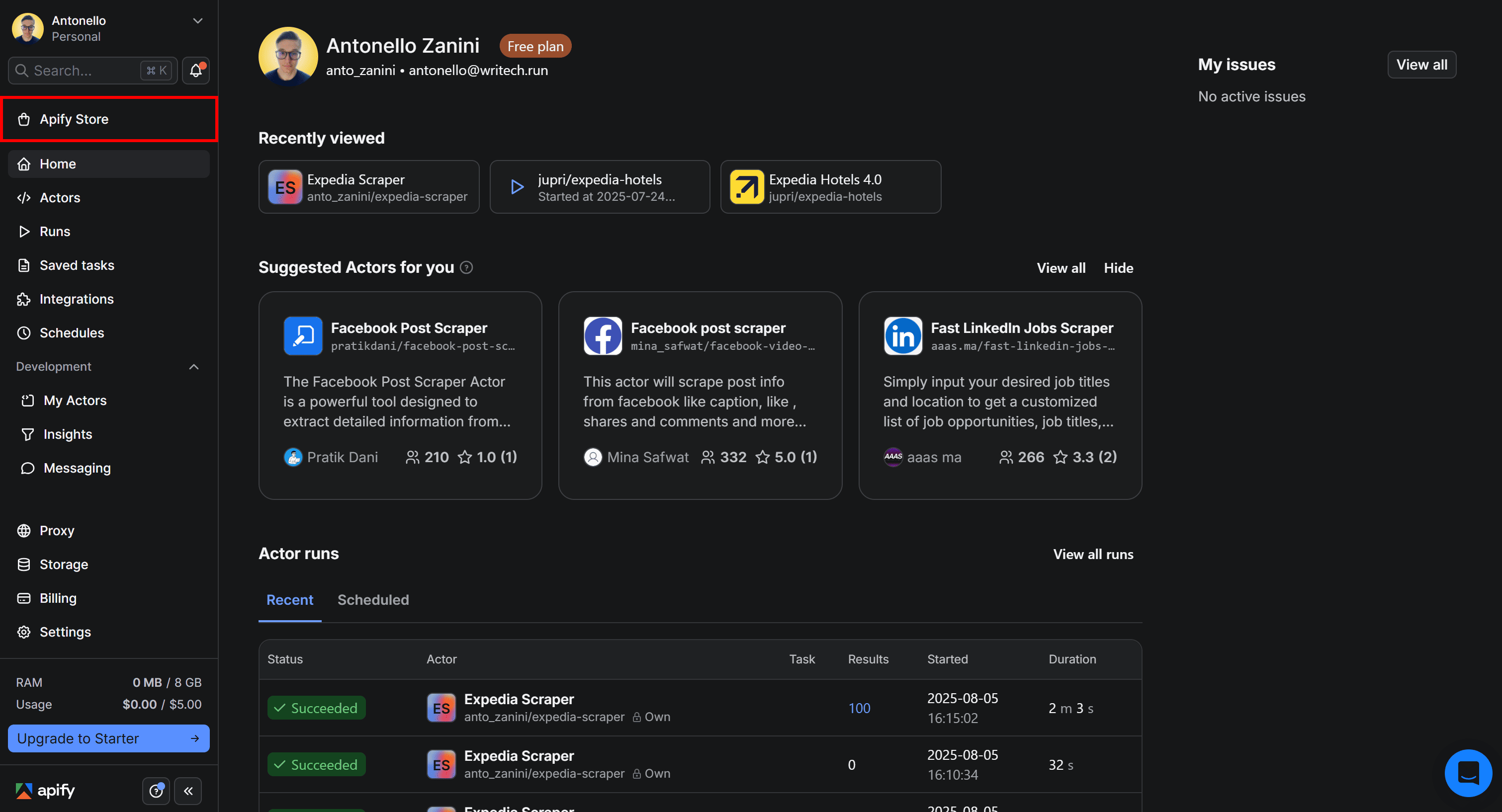Select Proxy from the sidebar
Image resolution: width=1502 pixels, height=812 pixels.
point(55,530)
